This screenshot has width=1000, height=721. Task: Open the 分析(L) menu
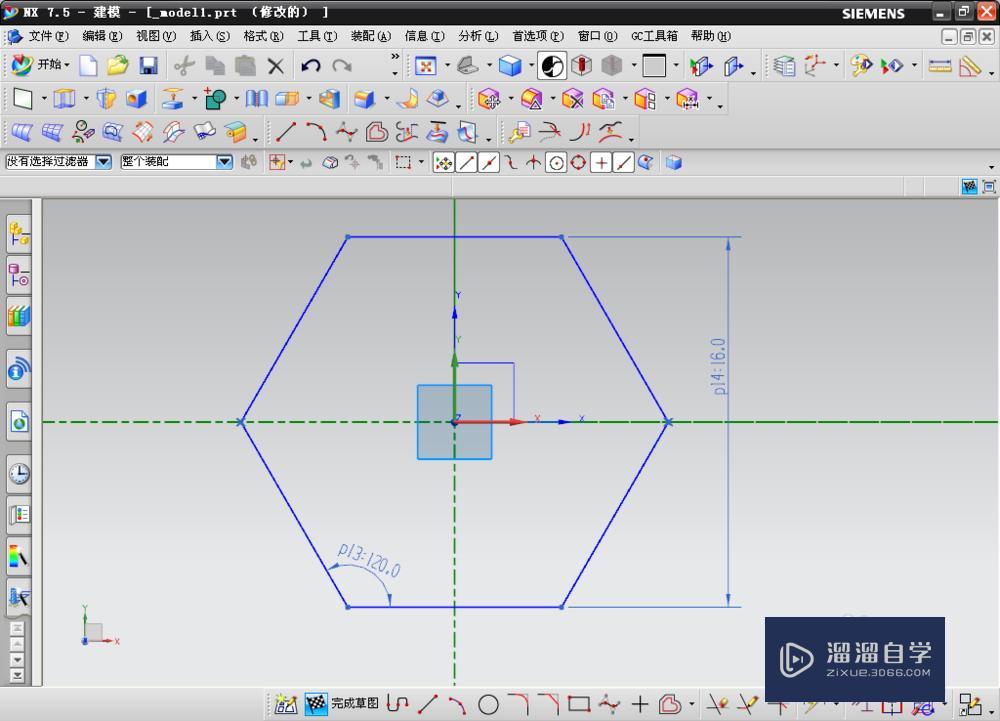click(x=478, y=36)
